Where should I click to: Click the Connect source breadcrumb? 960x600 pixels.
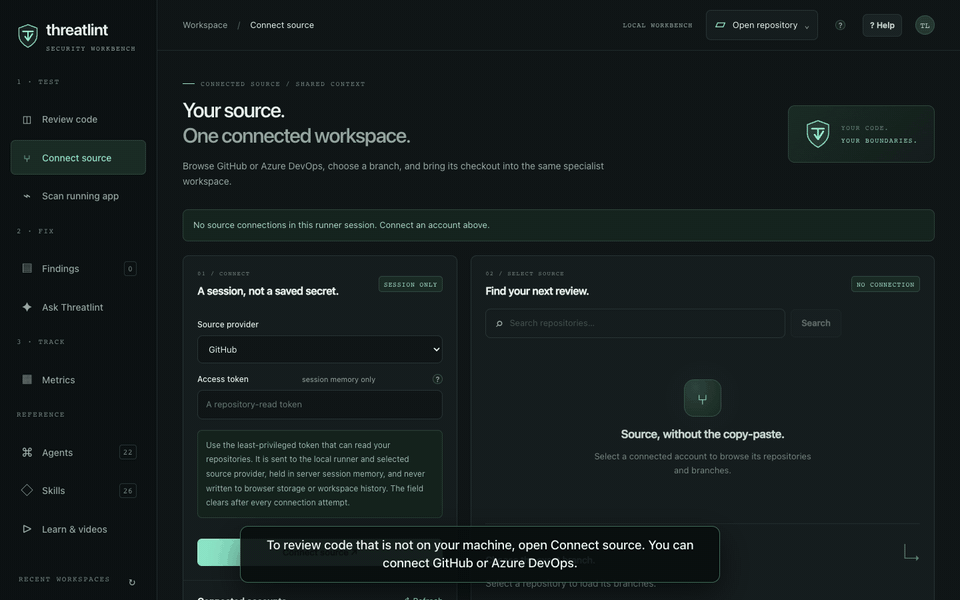(x=282, y=25)
